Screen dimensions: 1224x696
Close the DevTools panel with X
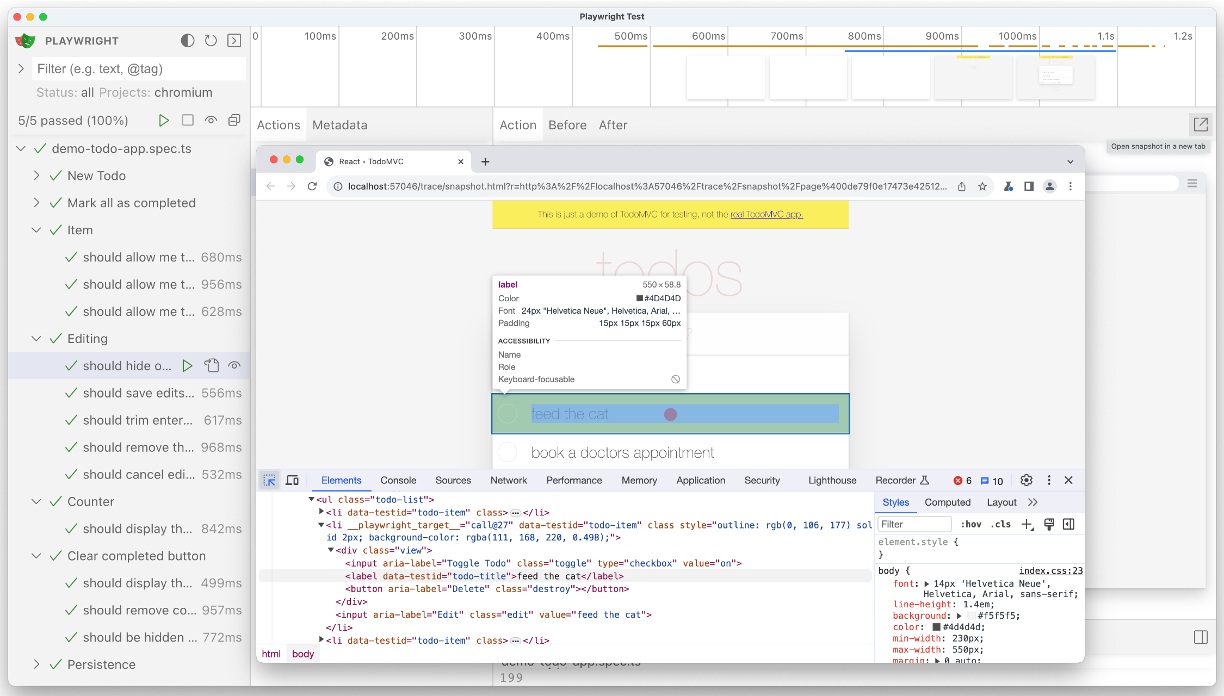pyautogui.click(x=1068, y=480)
